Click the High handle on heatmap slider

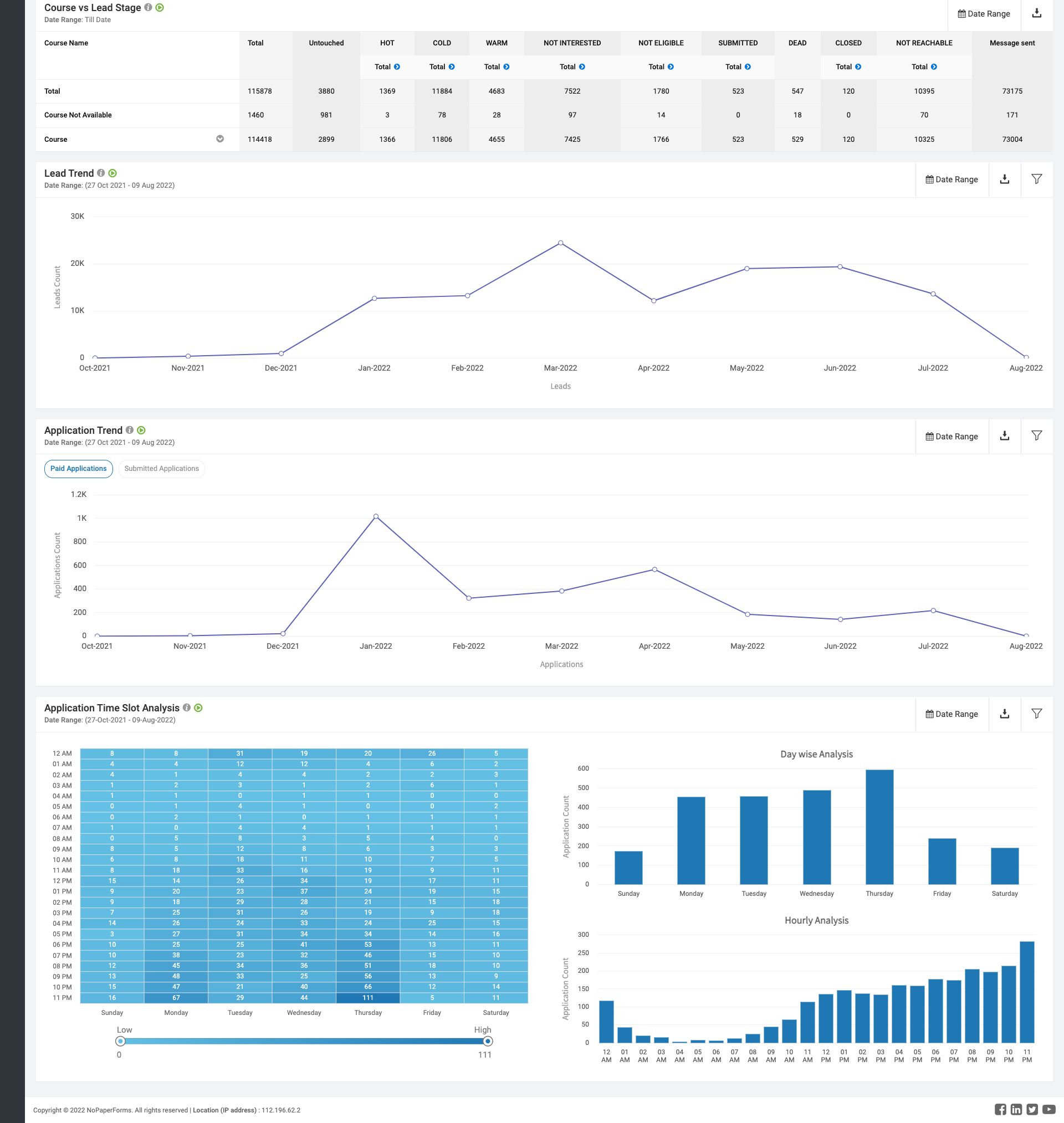(x=487, y=1041)
